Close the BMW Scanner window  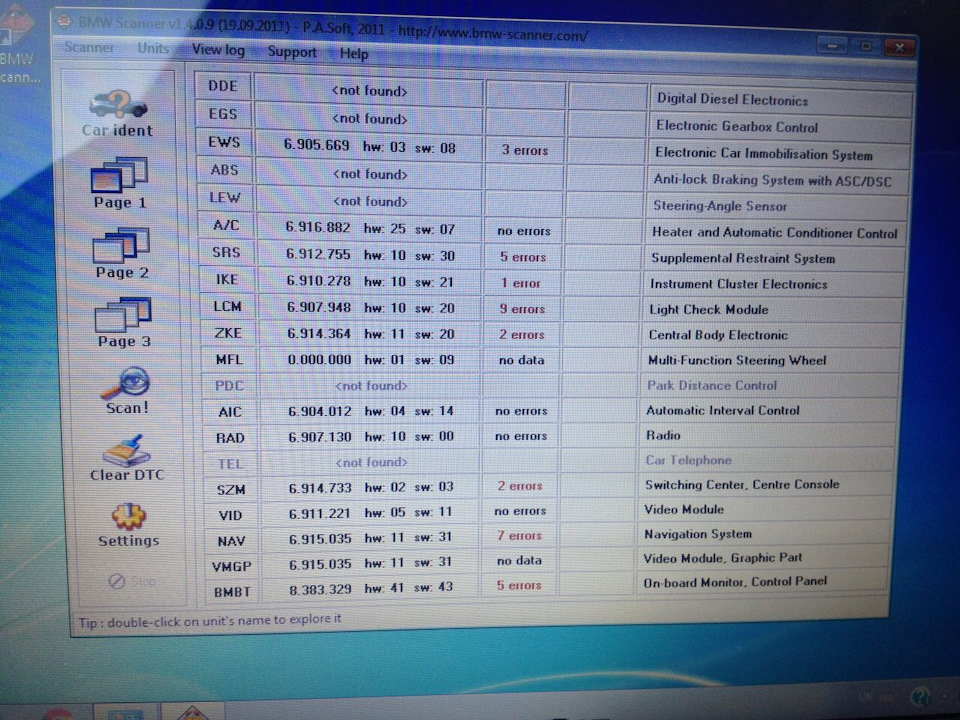[899, 48]
